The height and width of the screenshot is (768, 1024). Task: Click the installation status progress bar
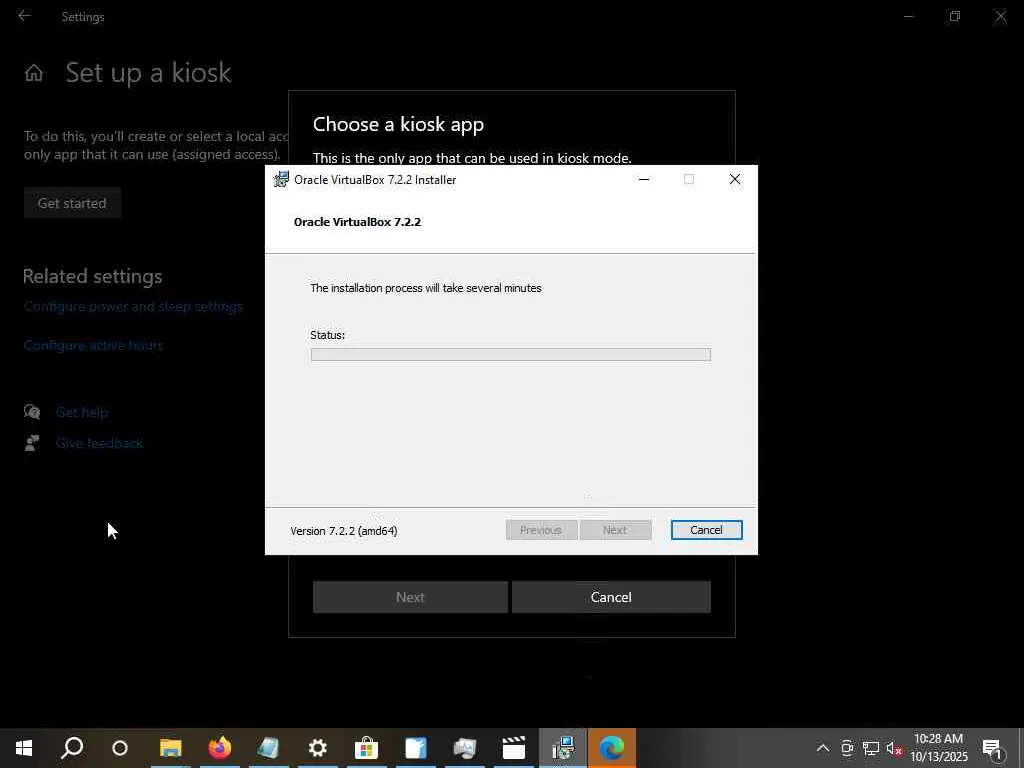point(511,355)
